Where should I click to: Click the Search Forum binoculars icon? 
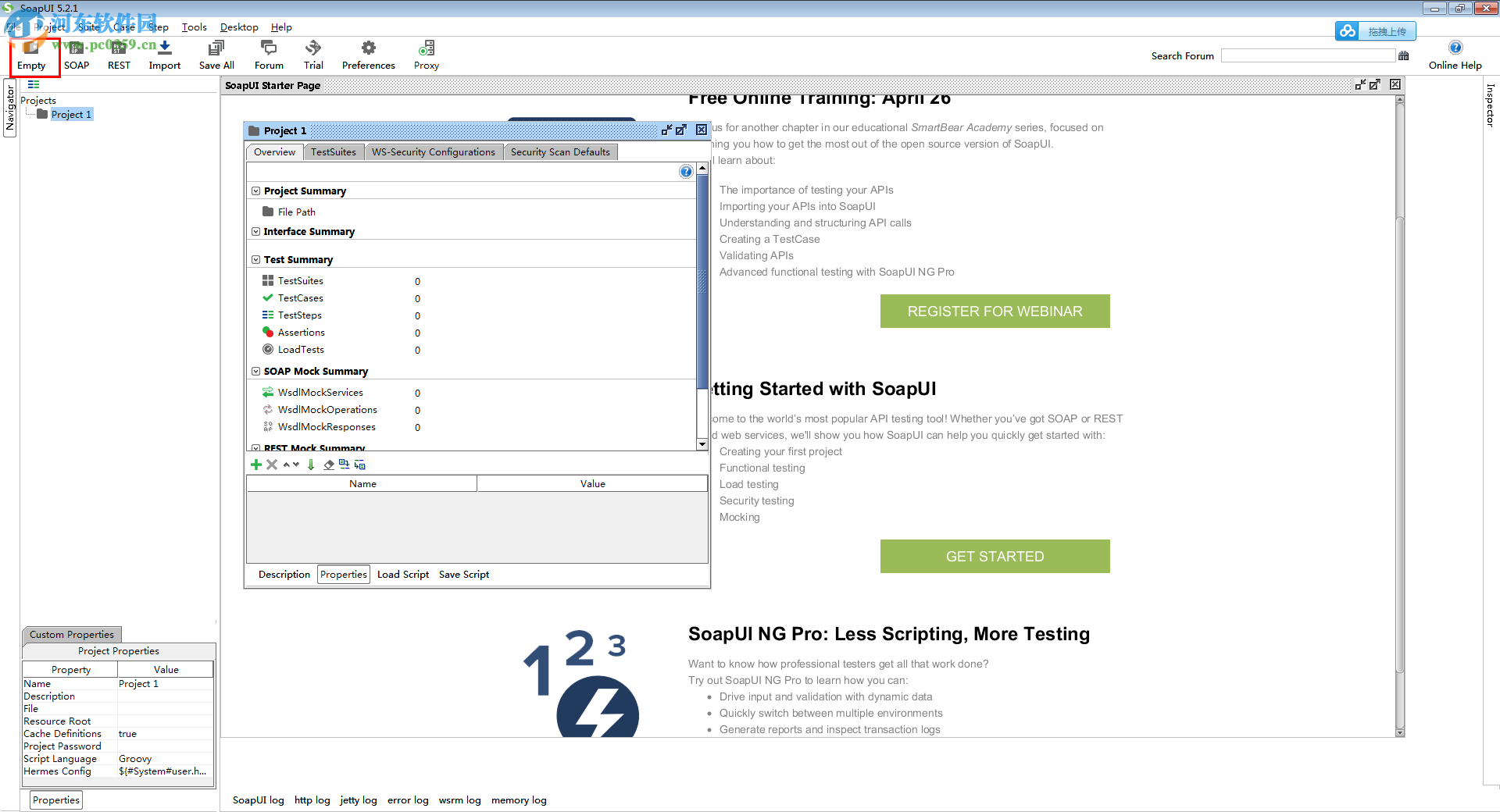[1404, 55]
